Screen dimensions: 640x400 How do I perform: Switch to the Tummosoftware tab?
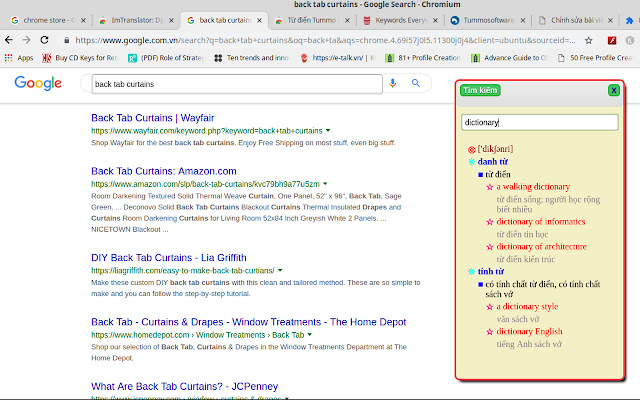488,20
